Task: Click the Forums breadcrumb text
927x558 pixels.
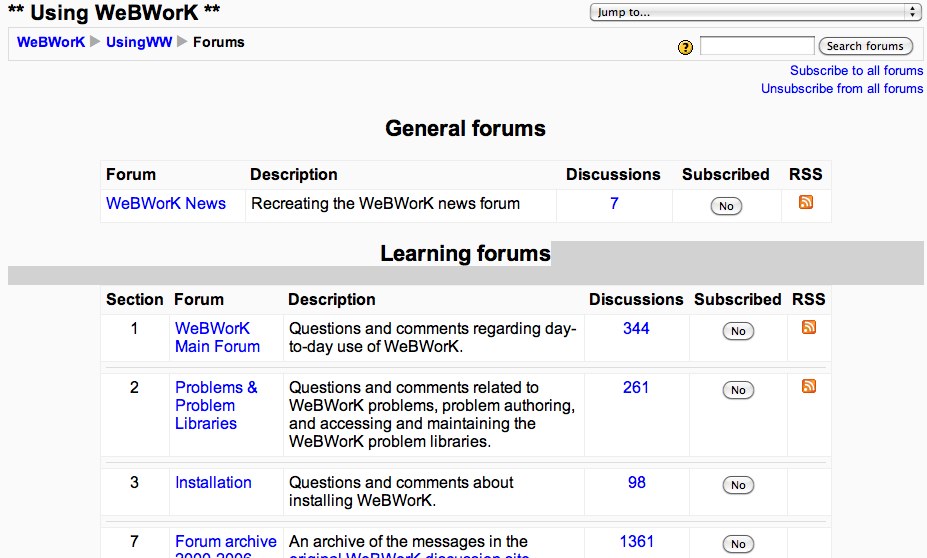Action: [219, 42]
